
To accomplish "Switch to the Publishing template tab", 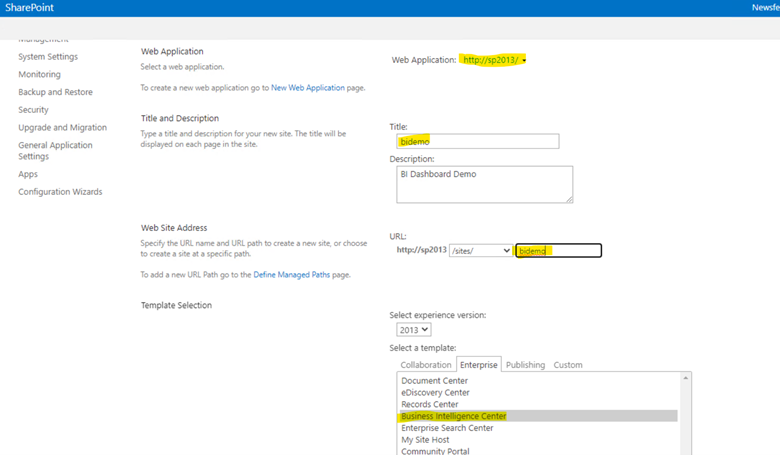I will [x=525, y=365].
